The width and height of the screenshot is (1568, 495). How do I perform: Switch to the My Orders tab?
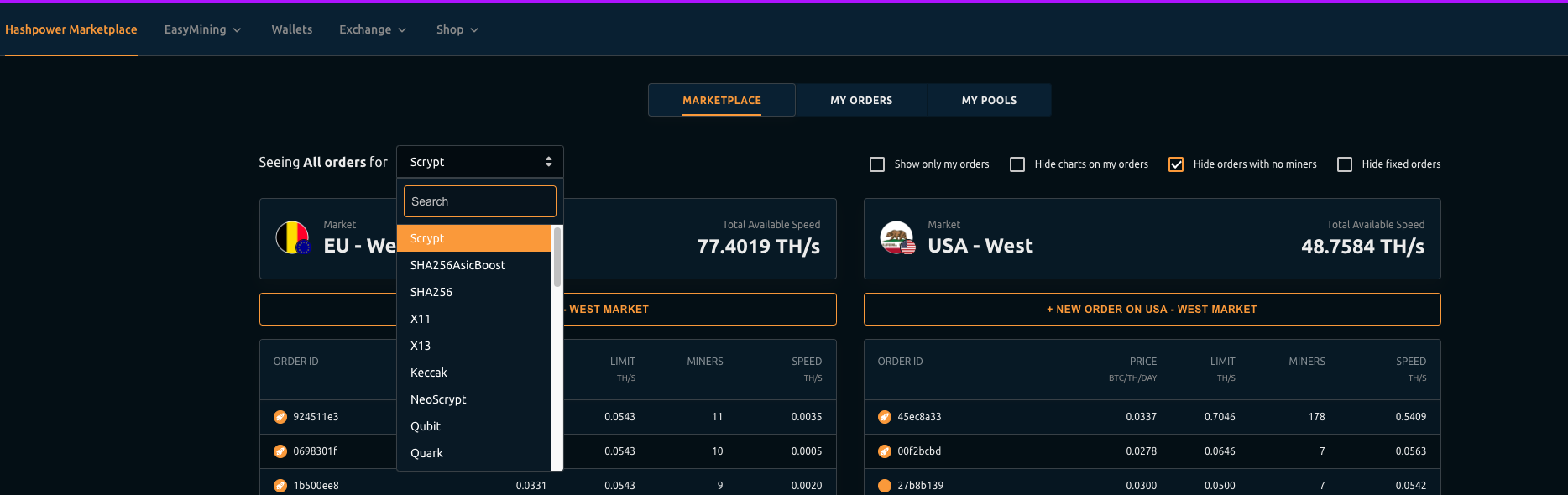pyautogui.click(x=861, y=100)
